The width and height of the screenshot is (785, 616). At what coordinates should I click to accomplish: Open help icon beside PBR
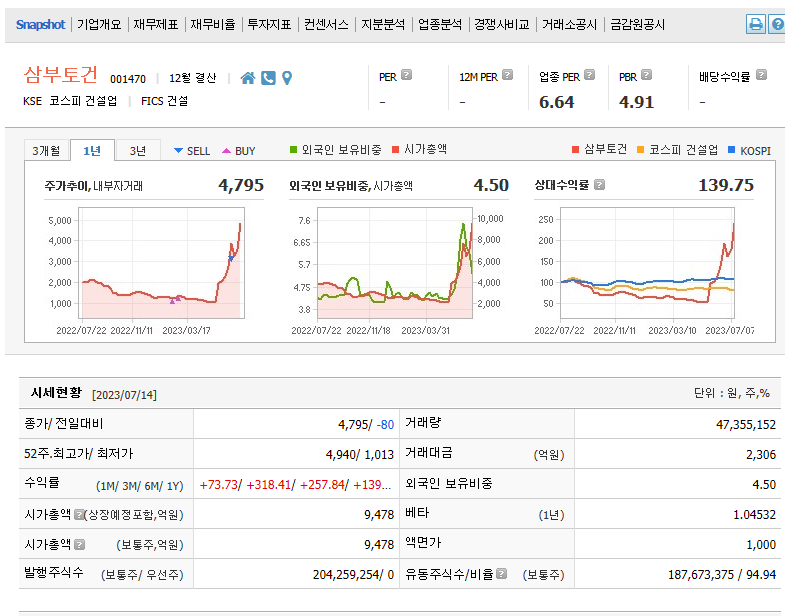click(647, 75)
